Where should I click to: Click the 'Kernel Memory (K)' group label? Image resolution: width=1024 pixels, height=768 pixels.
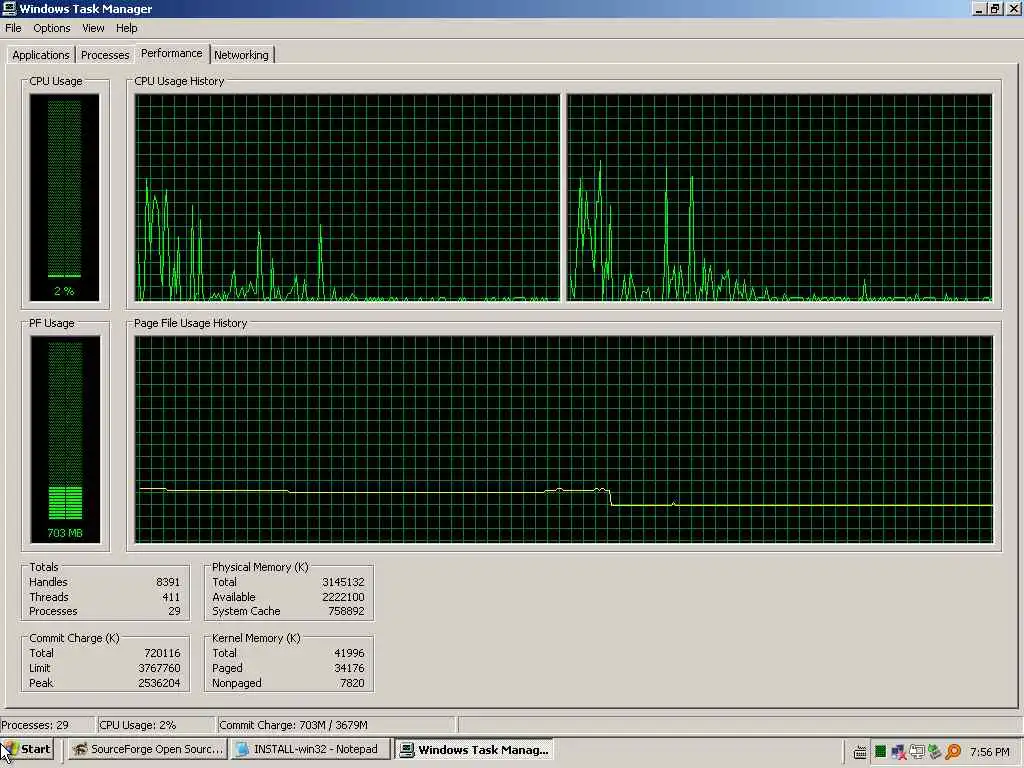click(x=256, y=638)
